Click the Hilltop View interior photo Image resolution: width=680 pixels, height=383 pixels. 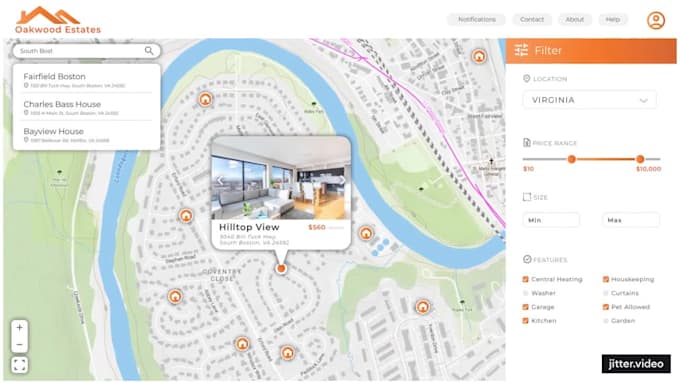coord(281,178)
